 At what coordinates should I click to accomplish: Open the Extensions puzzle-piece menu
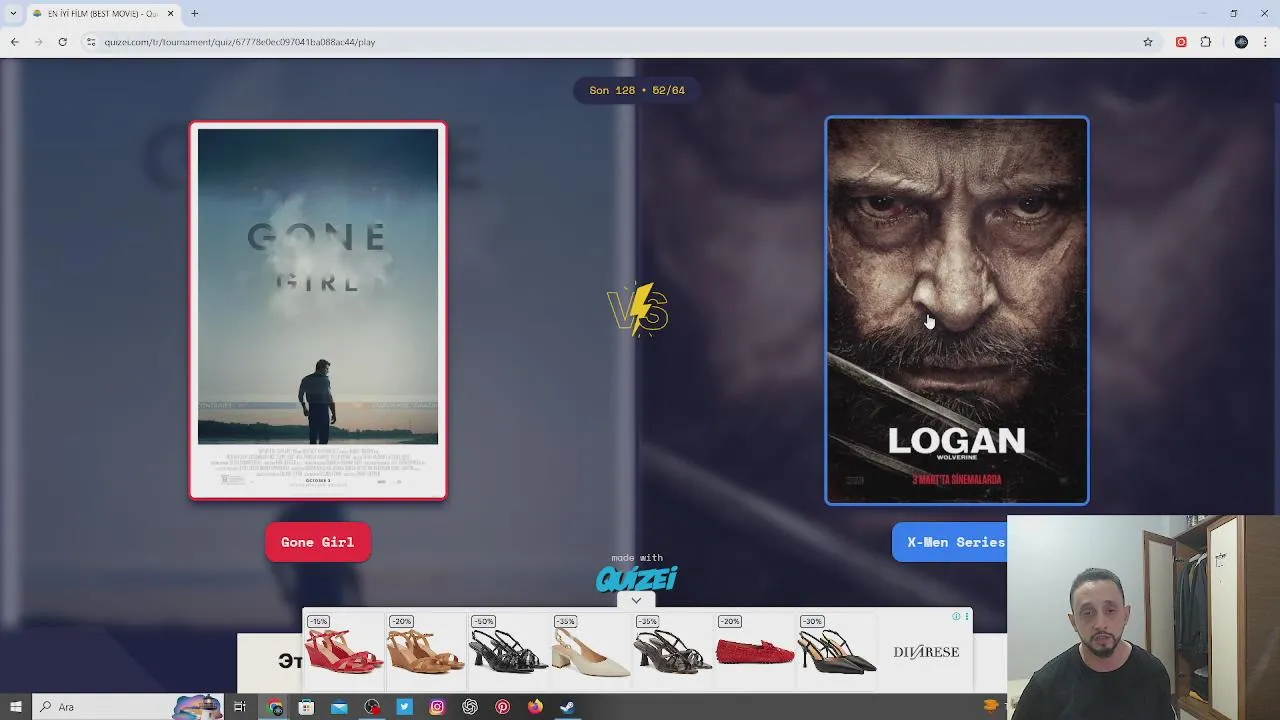(1206, 42)
